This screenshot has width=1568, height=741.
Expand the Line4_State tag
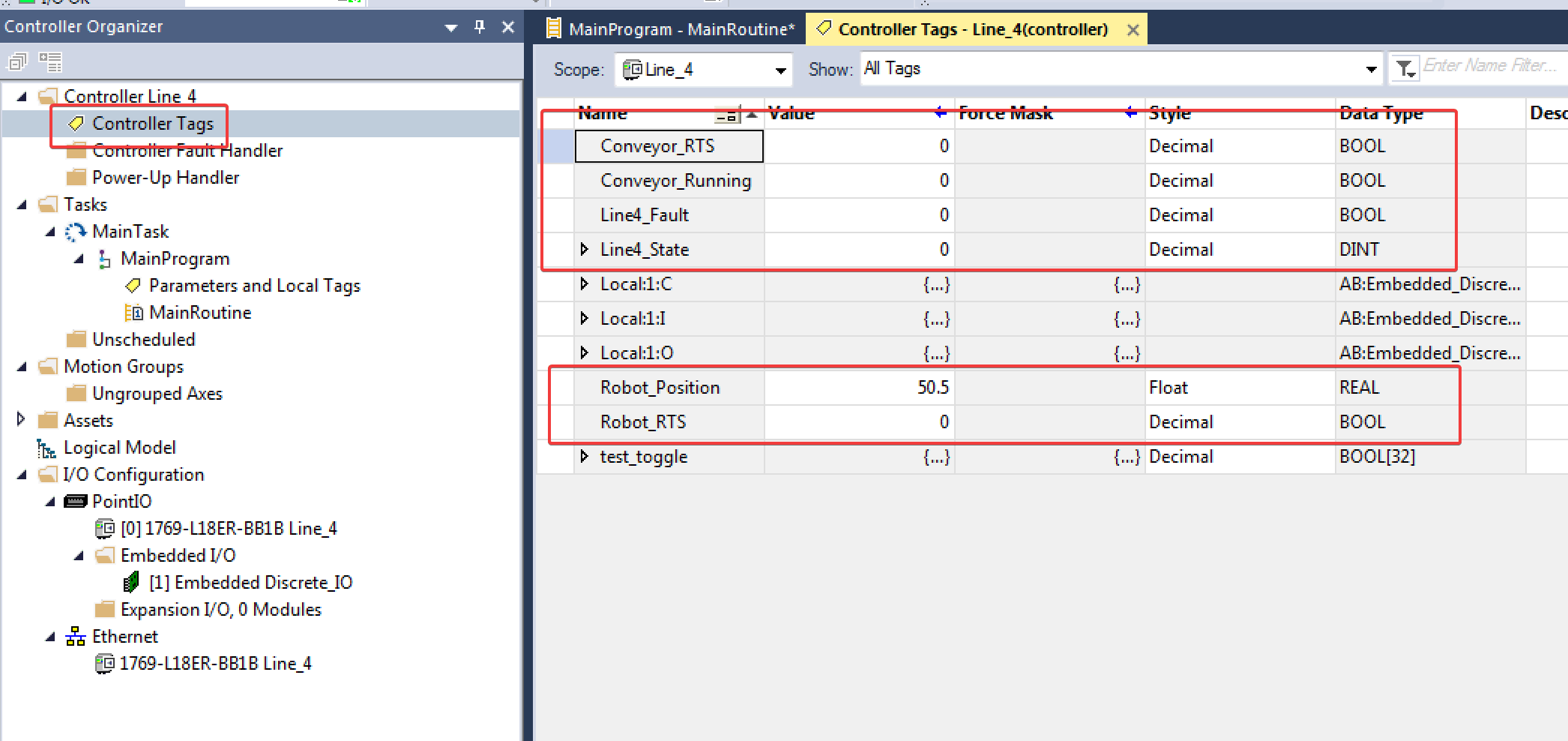tap(585, 249)
